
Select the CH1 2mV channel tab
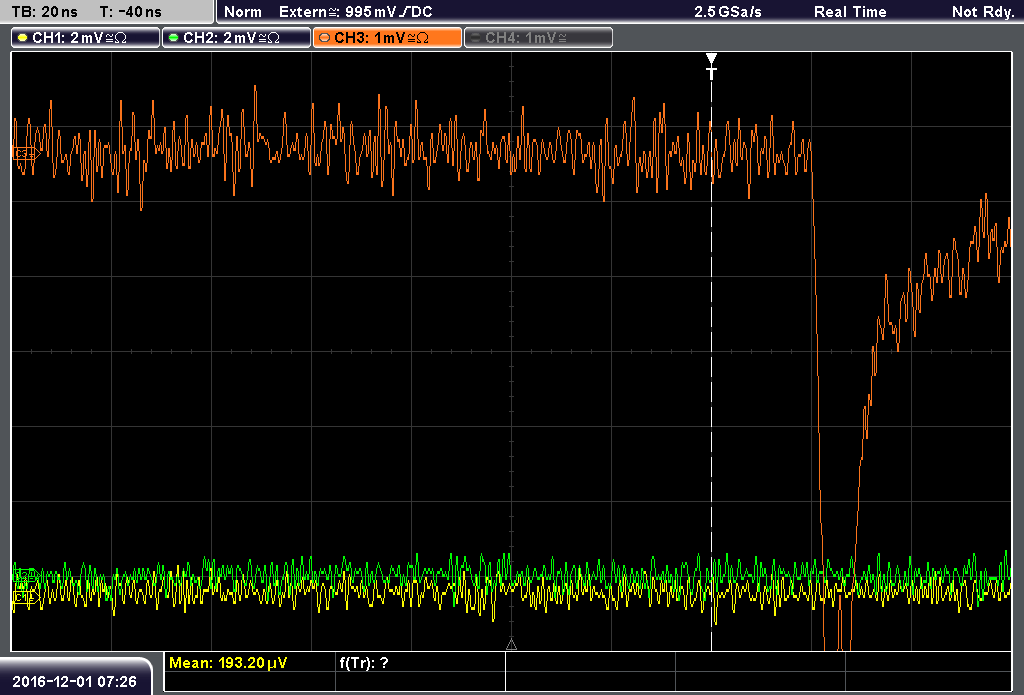click(86, 38)
